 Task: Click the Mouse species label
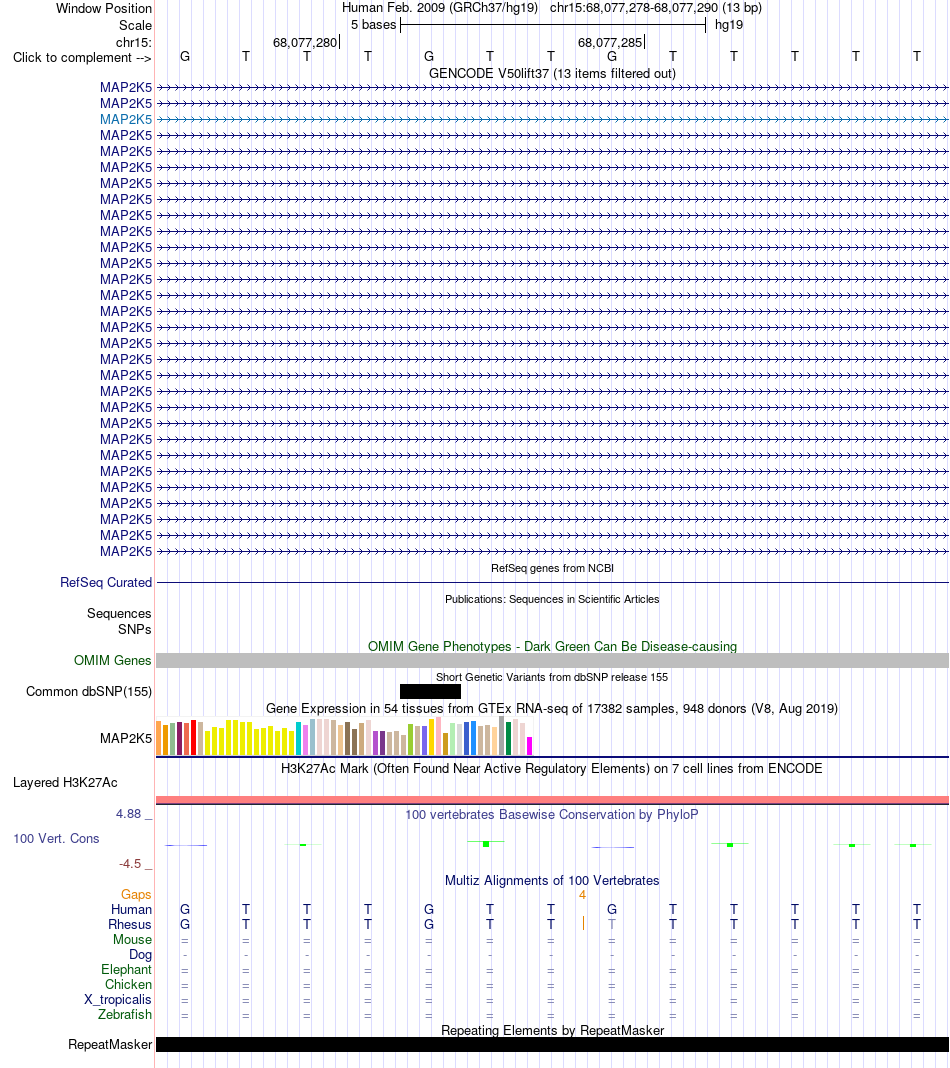132,939
